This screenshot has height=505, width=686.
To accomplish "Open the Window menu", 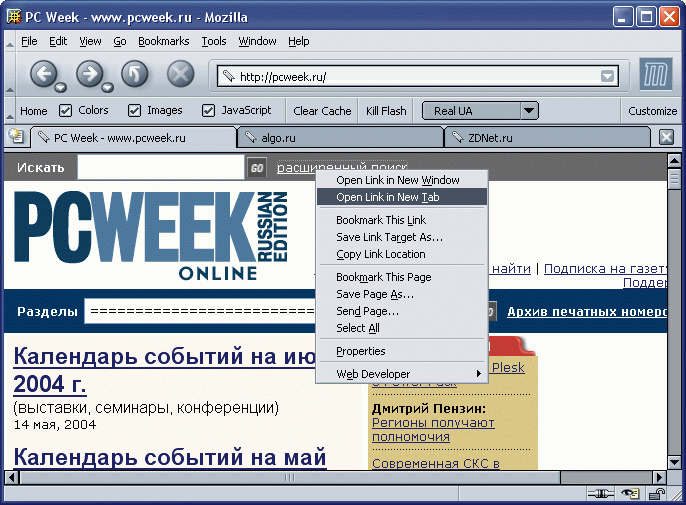I will point(257,41).
